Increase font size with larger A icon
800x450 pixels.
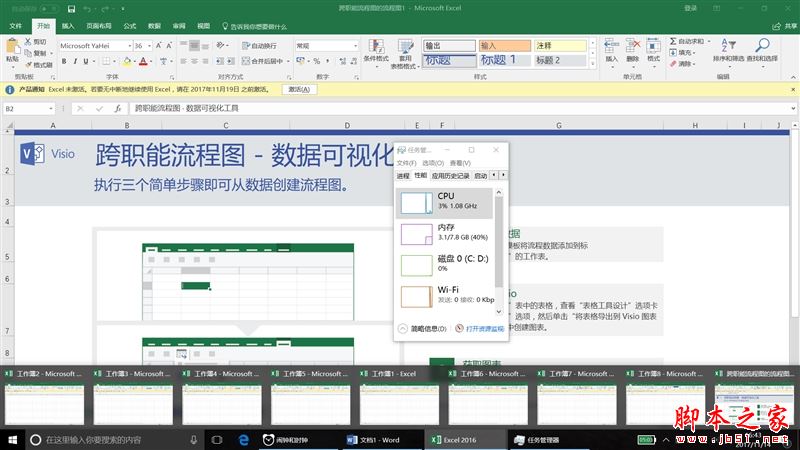point(159,45)
